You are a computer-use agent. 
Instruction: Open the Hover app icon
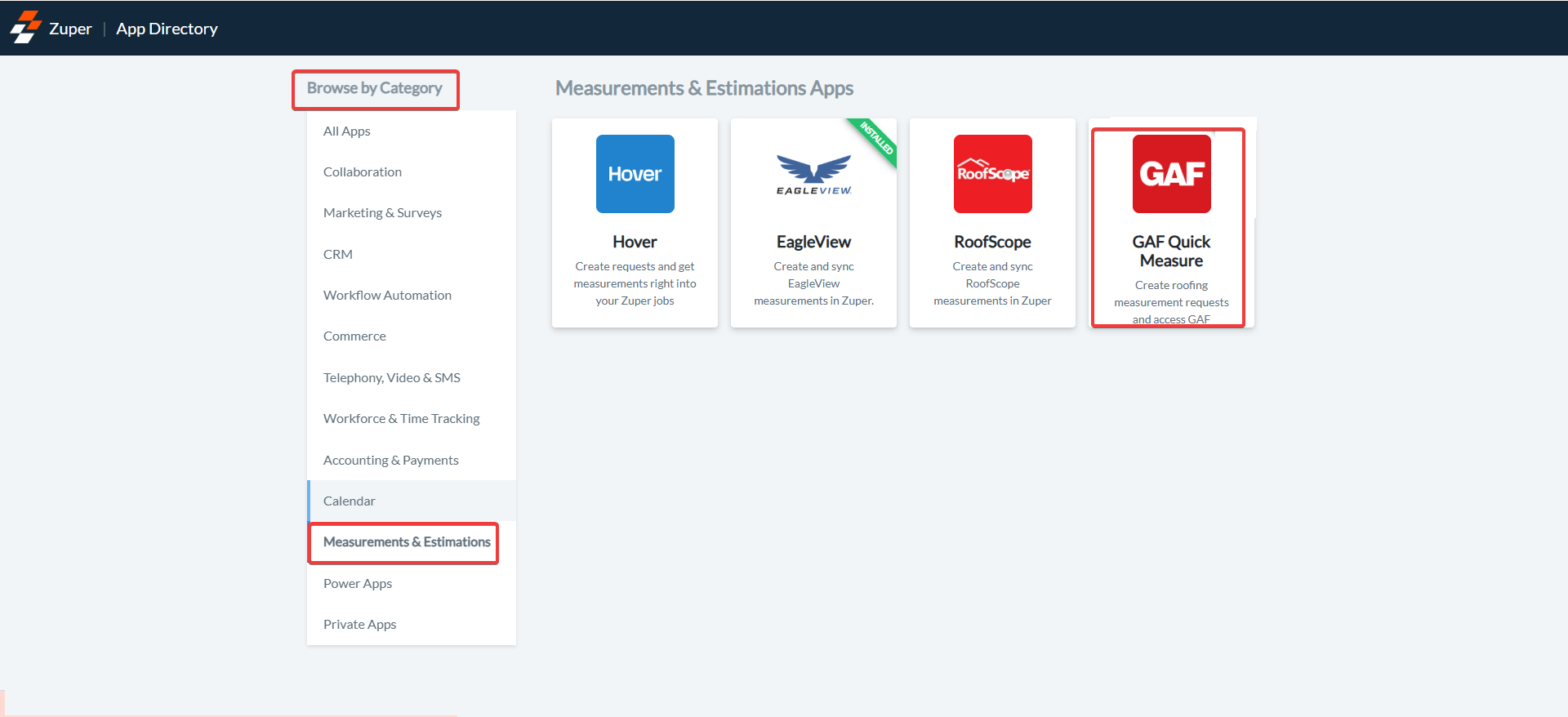[635, 174]
